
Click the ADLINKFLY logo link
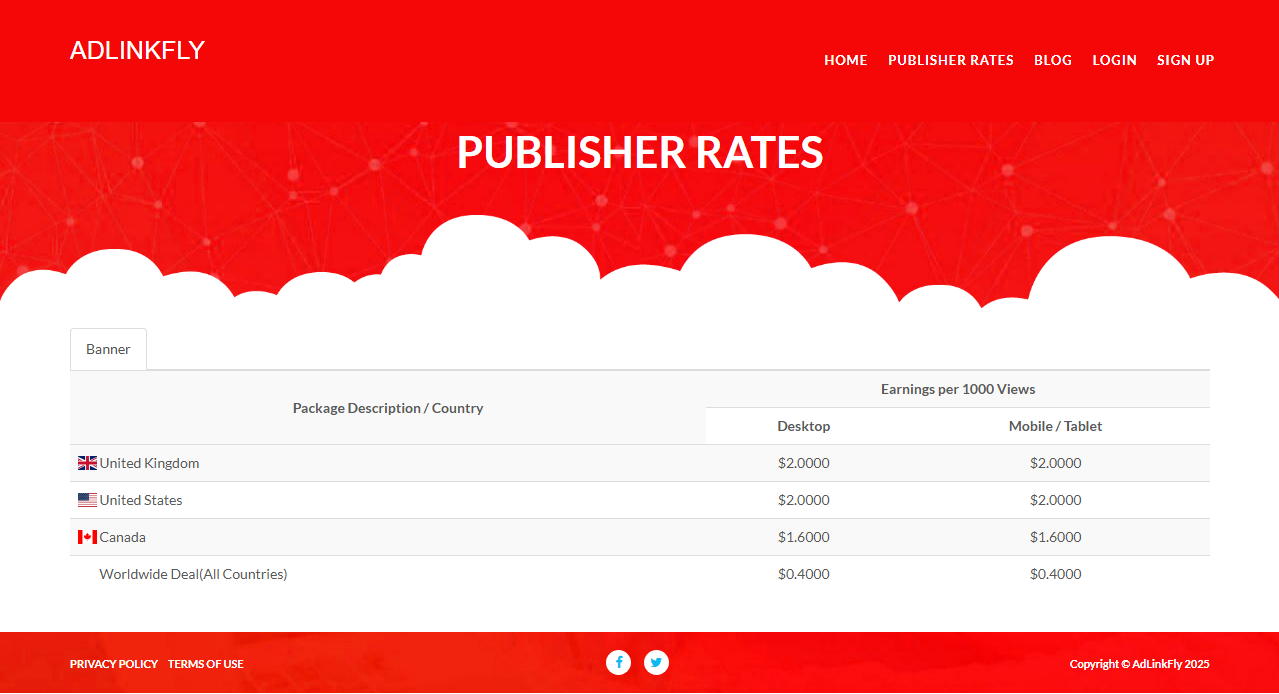[137, 50]
